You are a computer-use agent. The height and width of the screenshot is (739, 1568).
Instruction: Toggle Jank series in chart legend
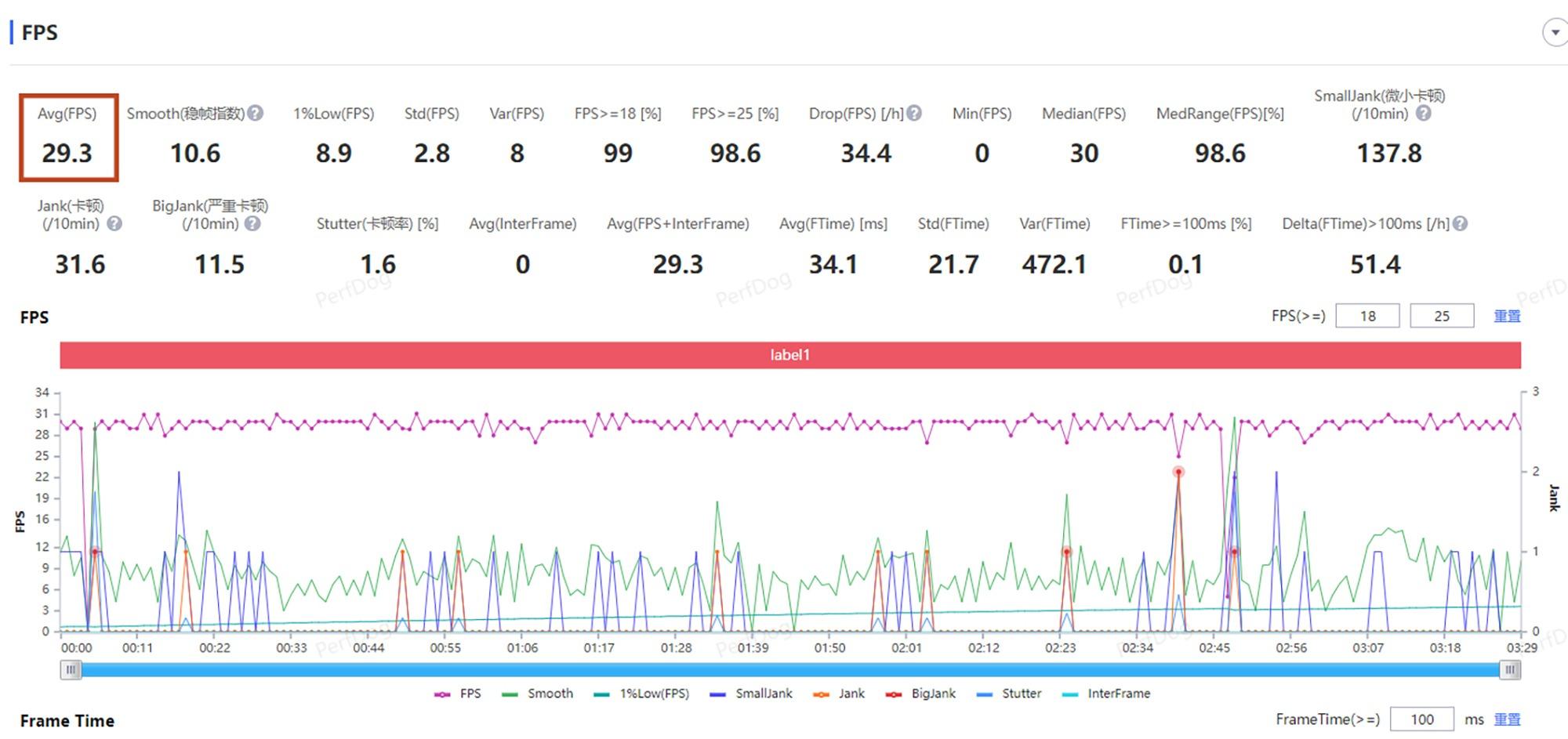click(839, 694)
